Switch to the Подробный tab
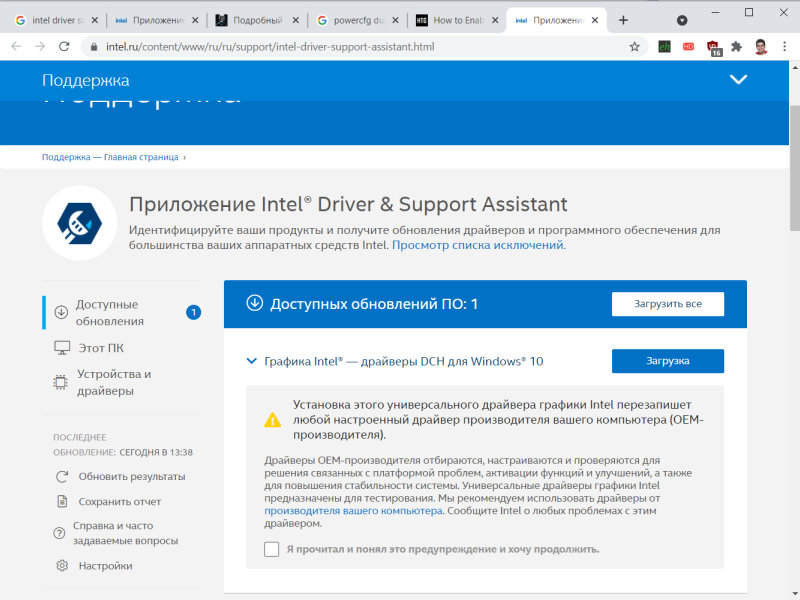800x600 pixels. coord(257,20)
